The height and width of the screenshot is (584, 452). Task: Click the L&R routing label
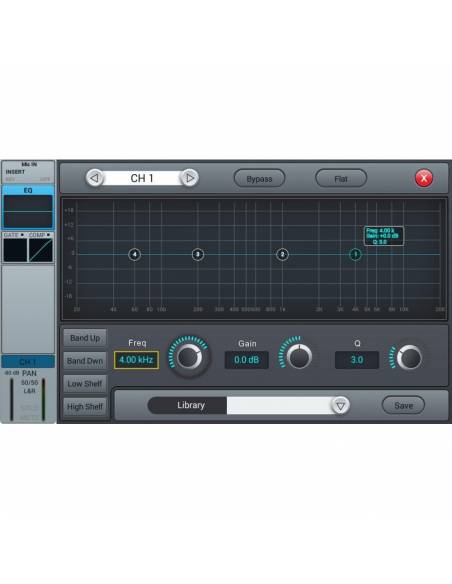click(29, 391)
